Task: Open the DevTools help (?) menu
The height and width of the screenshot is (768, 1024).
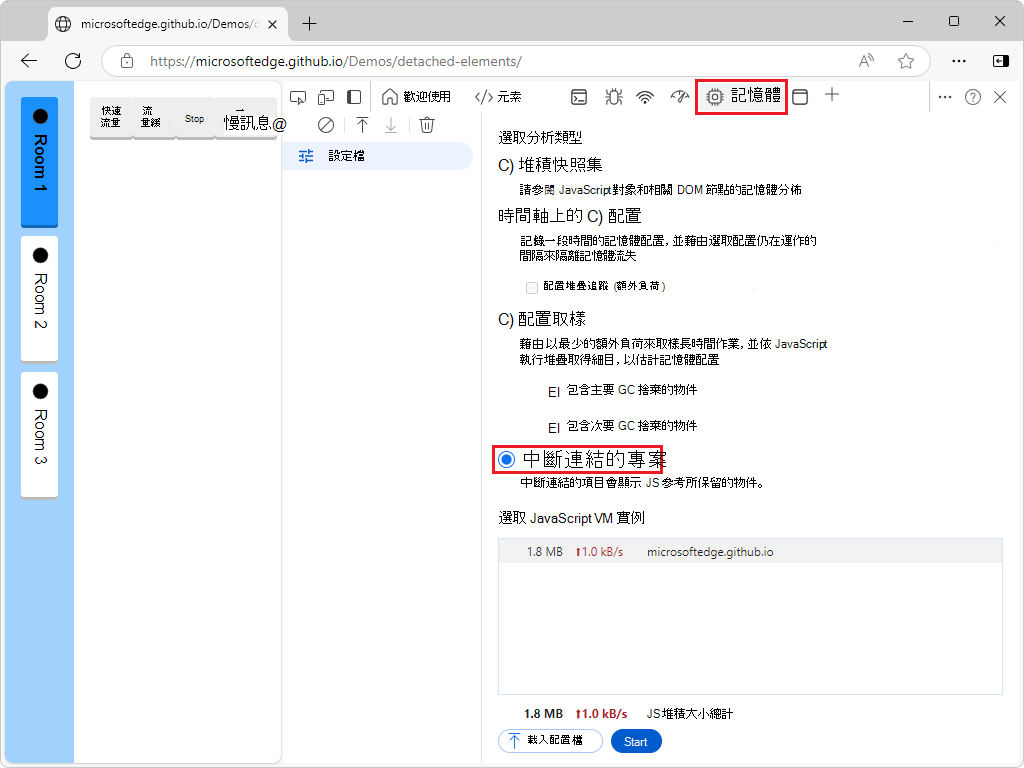Action: coord(973,95)
